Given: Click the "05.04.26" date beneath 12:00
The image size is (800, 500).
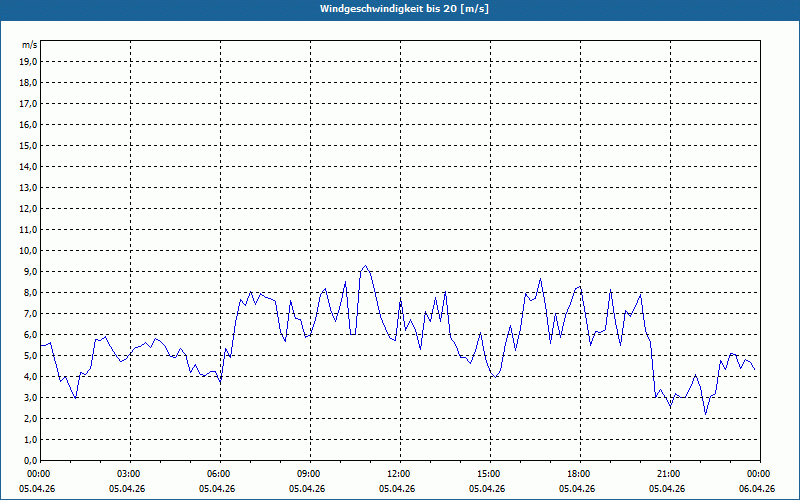Looking at the screenshot, I should (397, 489).
